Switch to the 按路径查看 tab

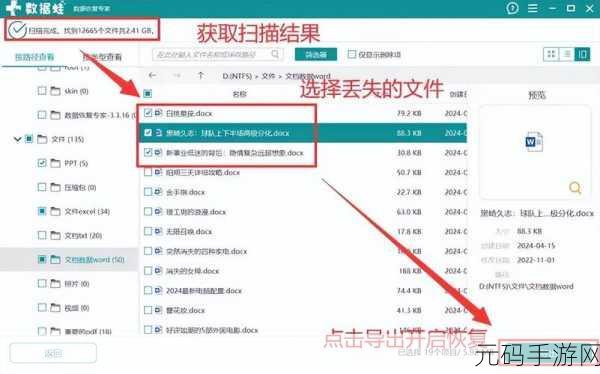pyautogui.click(x=34, y=57)
